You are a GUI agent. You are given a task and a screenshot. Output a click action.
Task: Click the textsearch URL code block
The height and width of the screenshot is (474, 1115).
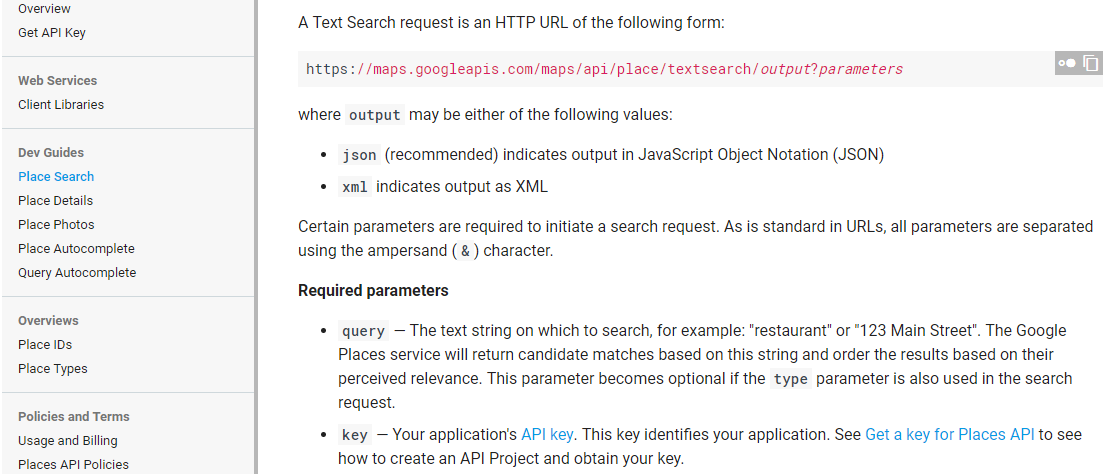pos(700,69)
